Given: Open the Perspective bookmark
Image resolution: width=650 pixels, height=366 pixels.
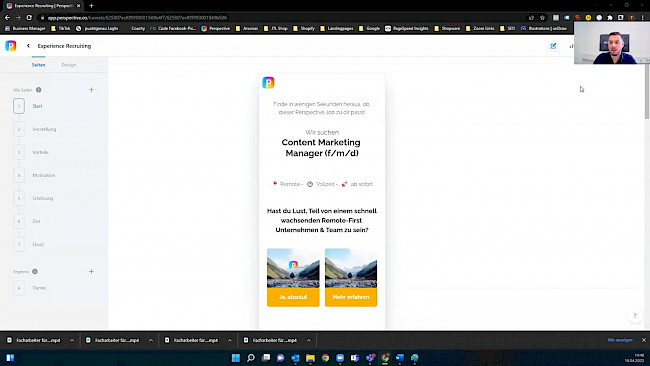Looking at the screenshot, I should (216, 29).
